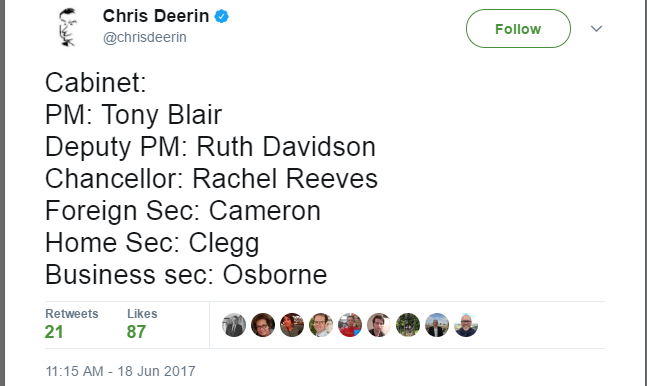The width and height of the screenshot is (647, 386).
Task: Open the fourth liker avatar in white shirt
Action: [x=321, y=325]
